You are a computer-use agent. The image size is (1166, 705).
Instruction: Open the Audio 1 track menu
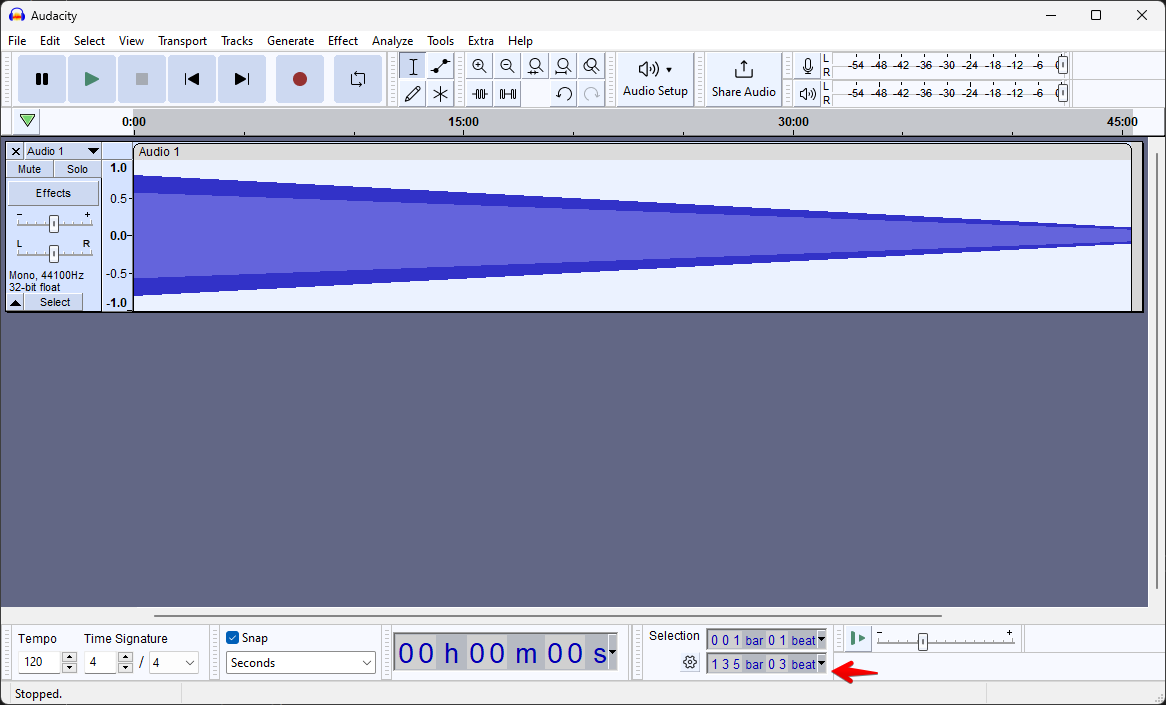93,151
